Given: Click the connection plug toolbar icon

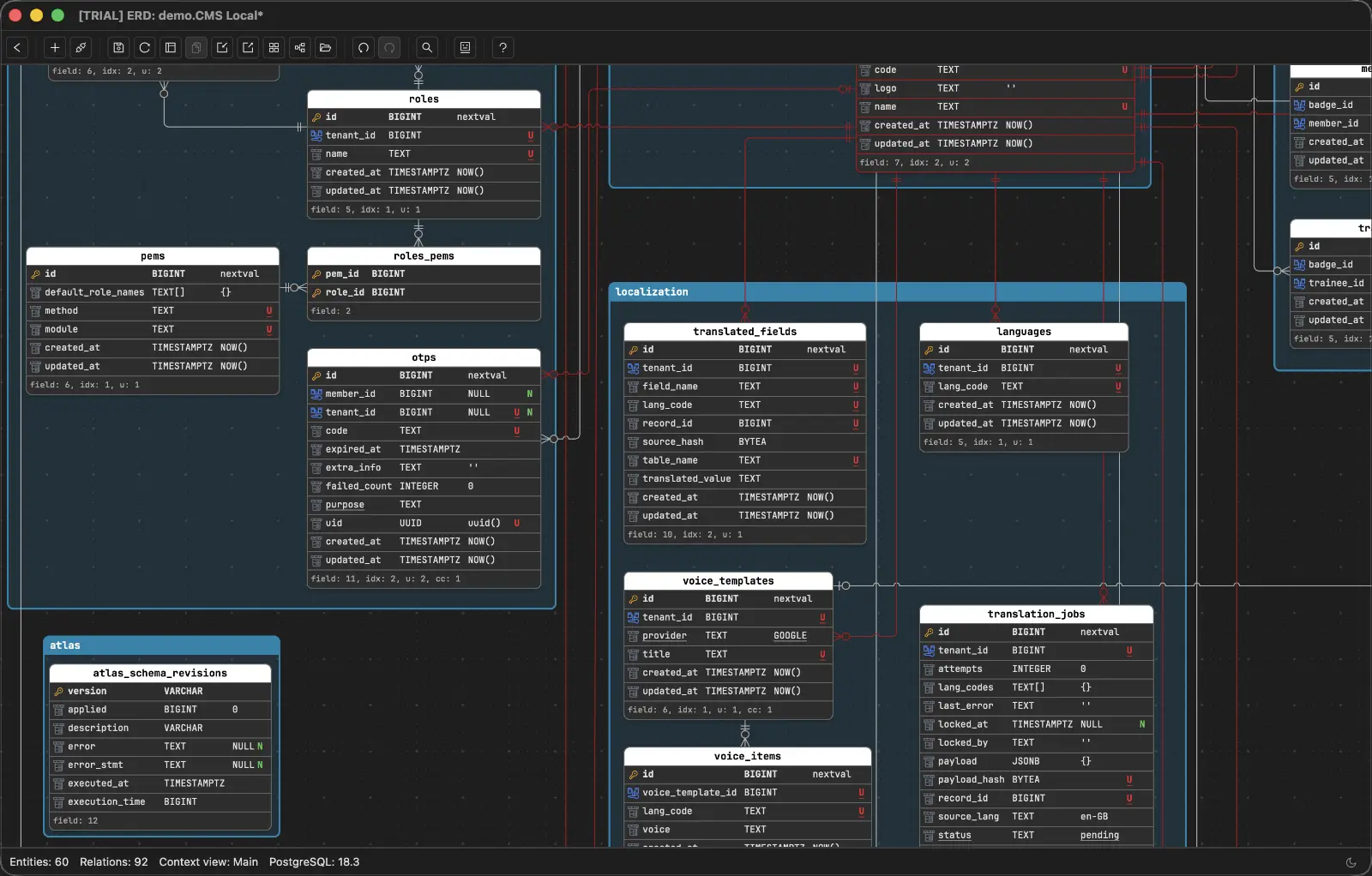Looking at the screenshot, I should click(x=81, y=48).
